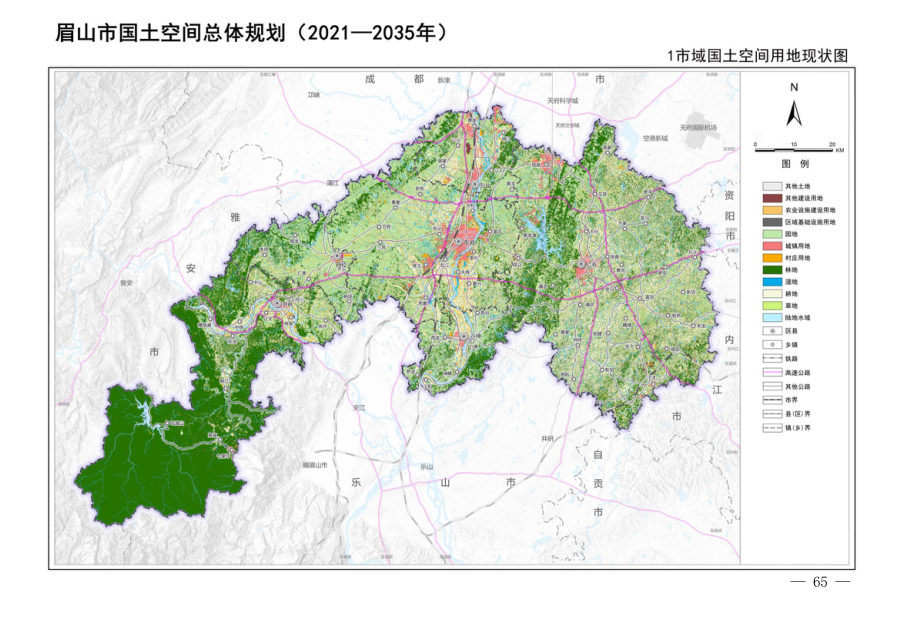The width and height of the screenshot is (900, 637).
Task: Click the 县(区)界 boundary symbol in legend
Action: (772, 414)
